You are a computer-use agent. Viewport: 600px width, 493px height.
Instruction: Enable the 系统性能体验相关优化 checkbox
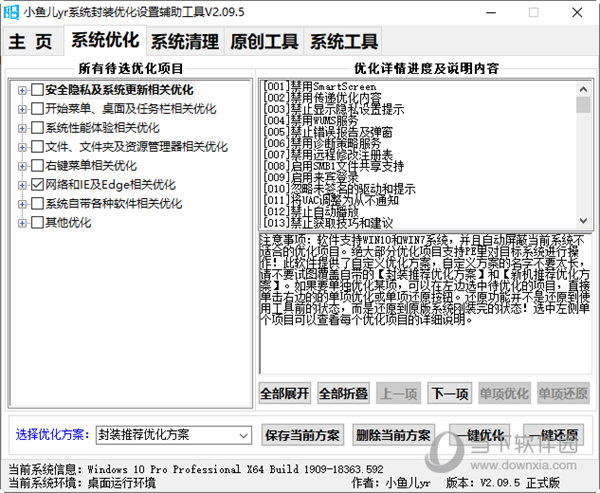[37, 128]
